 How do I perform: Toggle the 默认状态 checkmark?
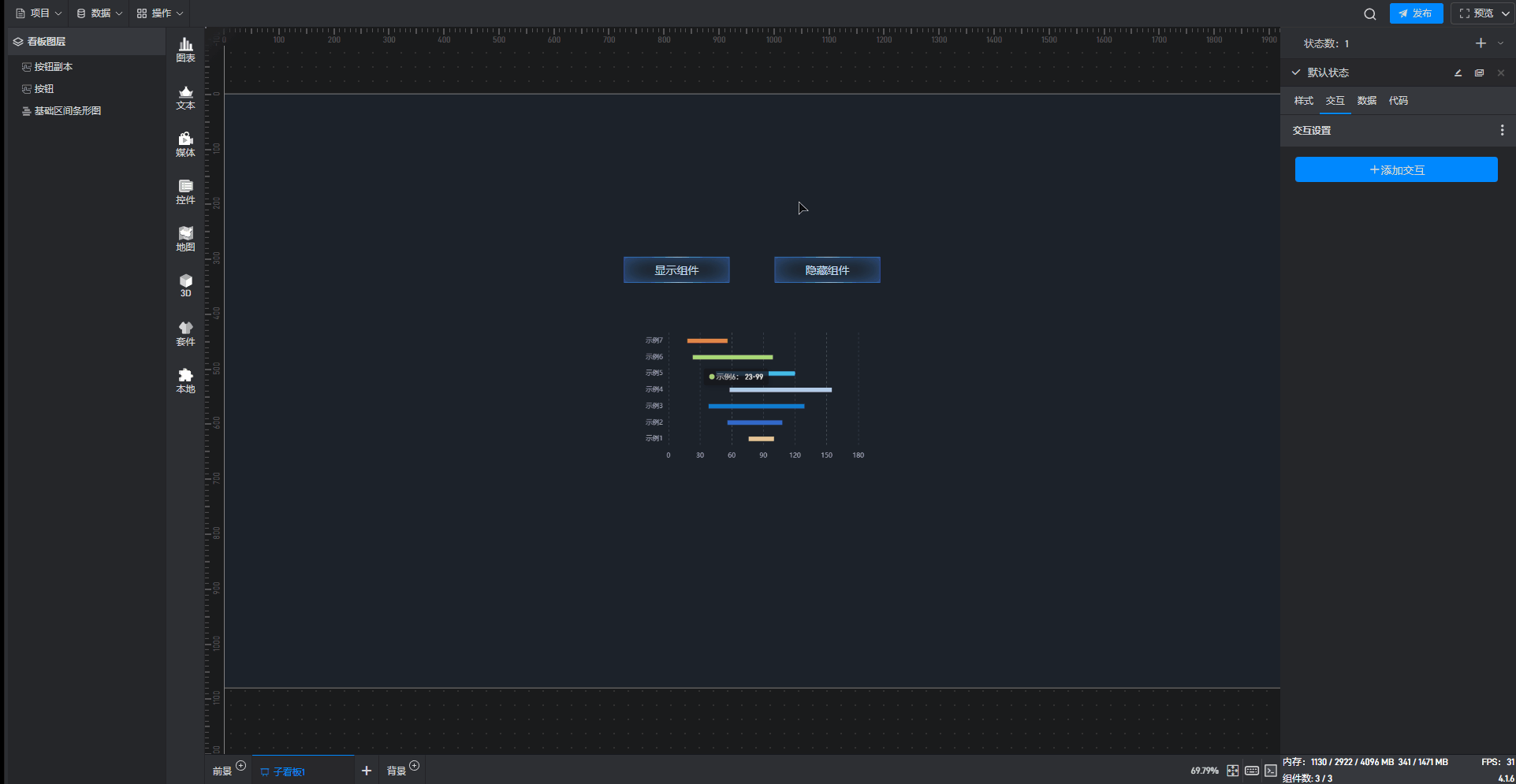coord(1296,72)
